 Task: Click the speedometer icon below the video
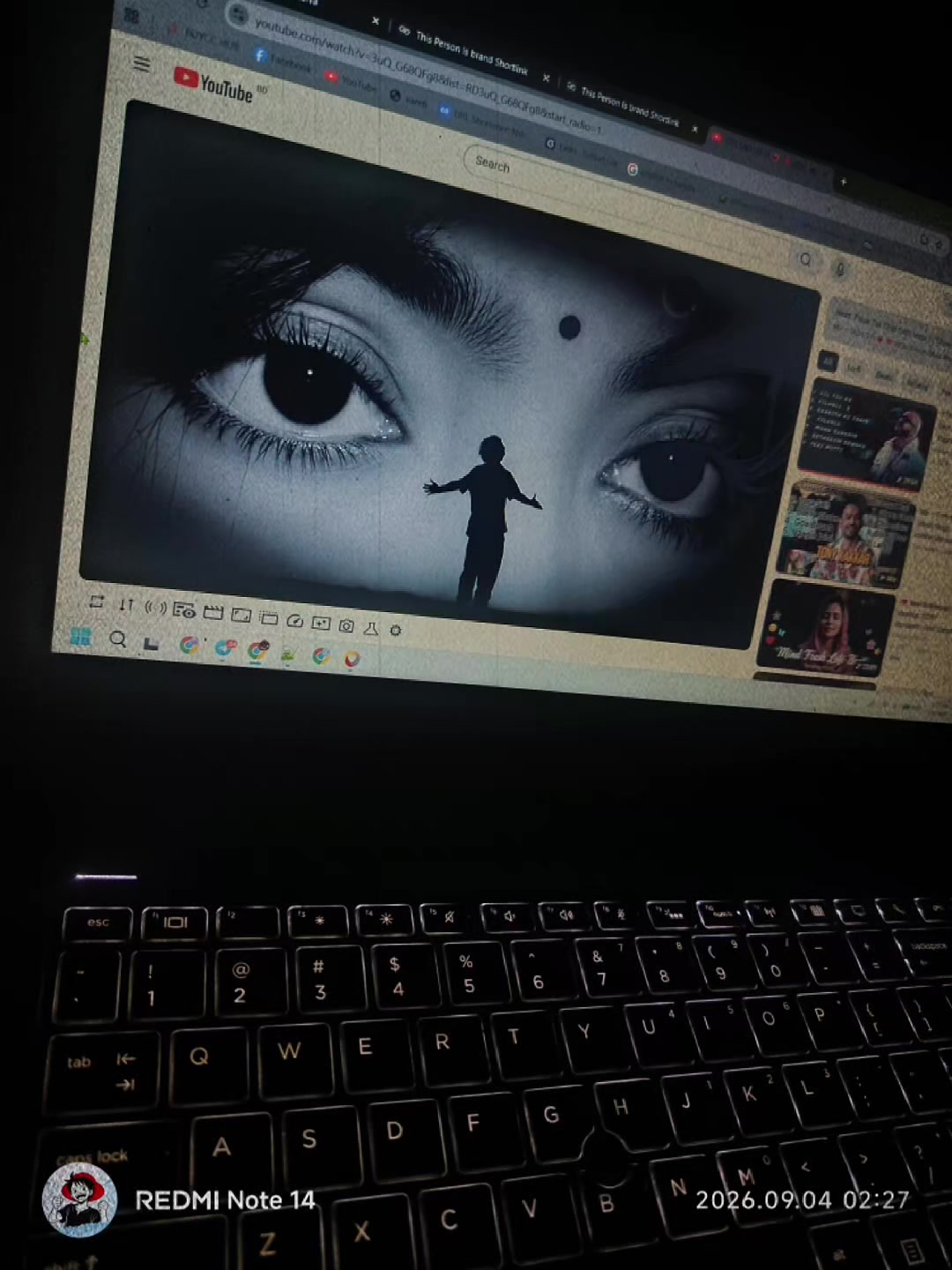click(x=295, y=620)
